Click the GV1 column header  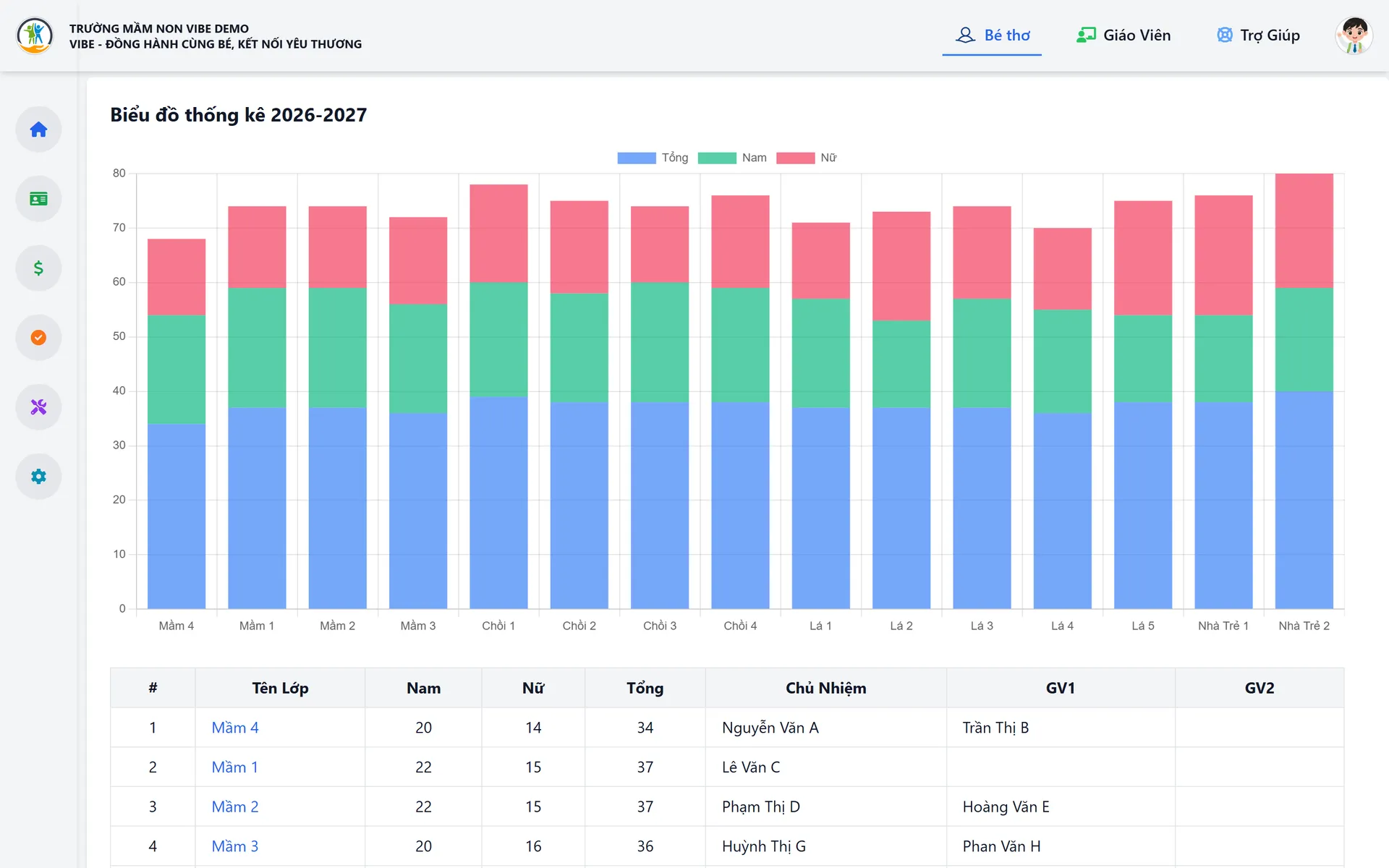pyautogui.click(x=1061, y=688)
